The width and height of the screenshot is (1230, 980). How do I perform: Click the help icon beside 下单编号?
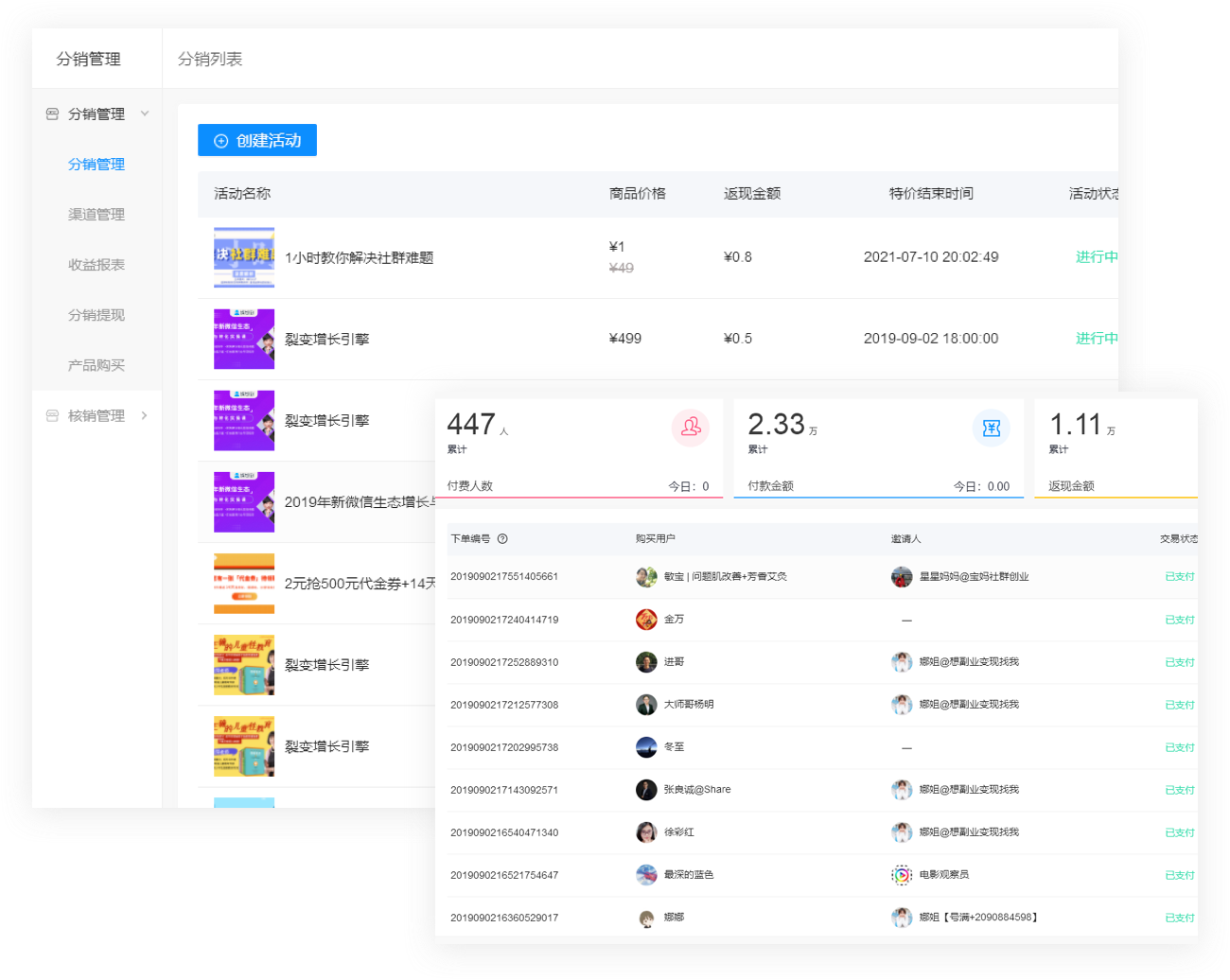[502, 539]
